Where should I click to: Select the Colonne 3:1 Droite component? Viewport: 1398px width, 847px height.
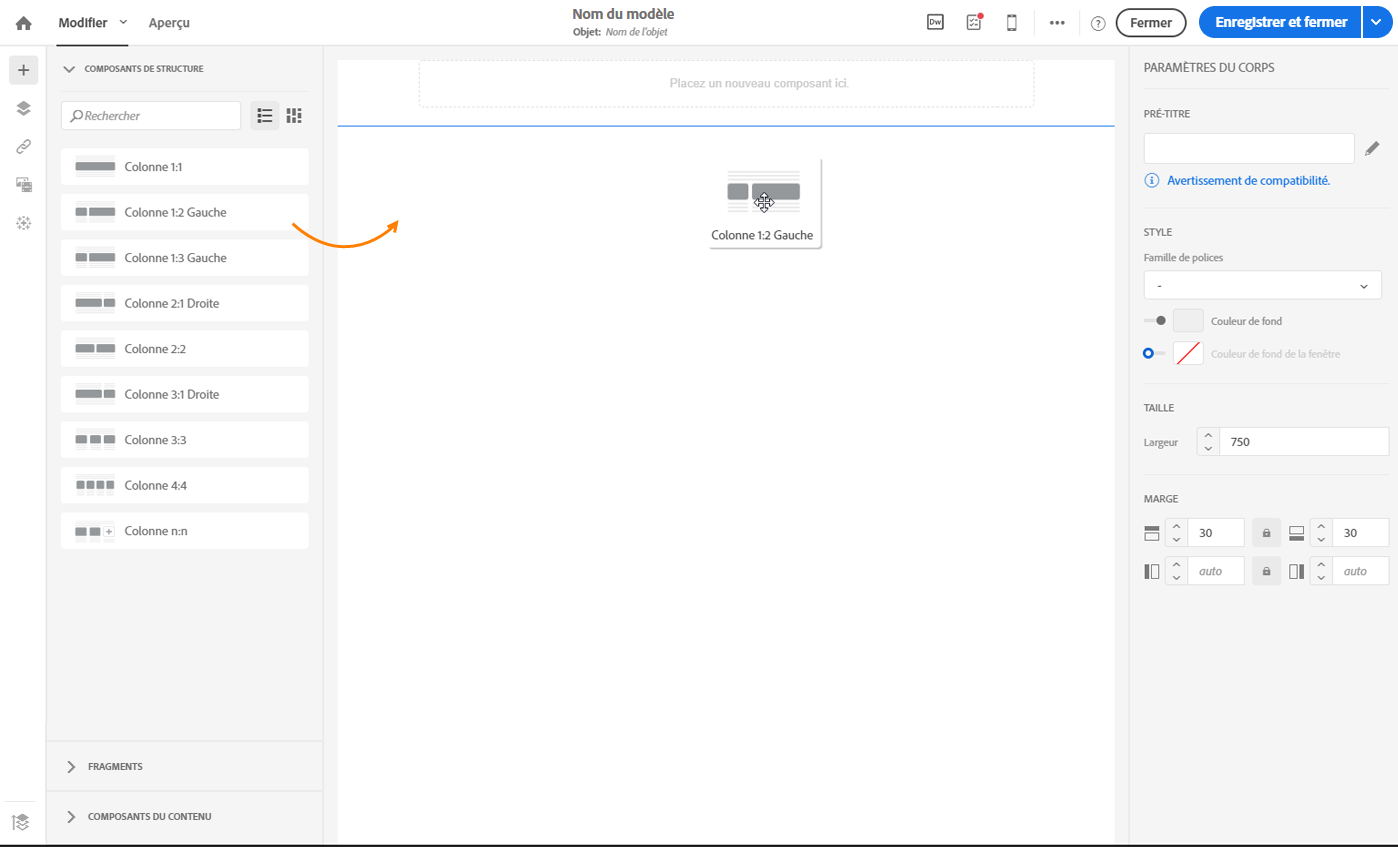point(185,394)
